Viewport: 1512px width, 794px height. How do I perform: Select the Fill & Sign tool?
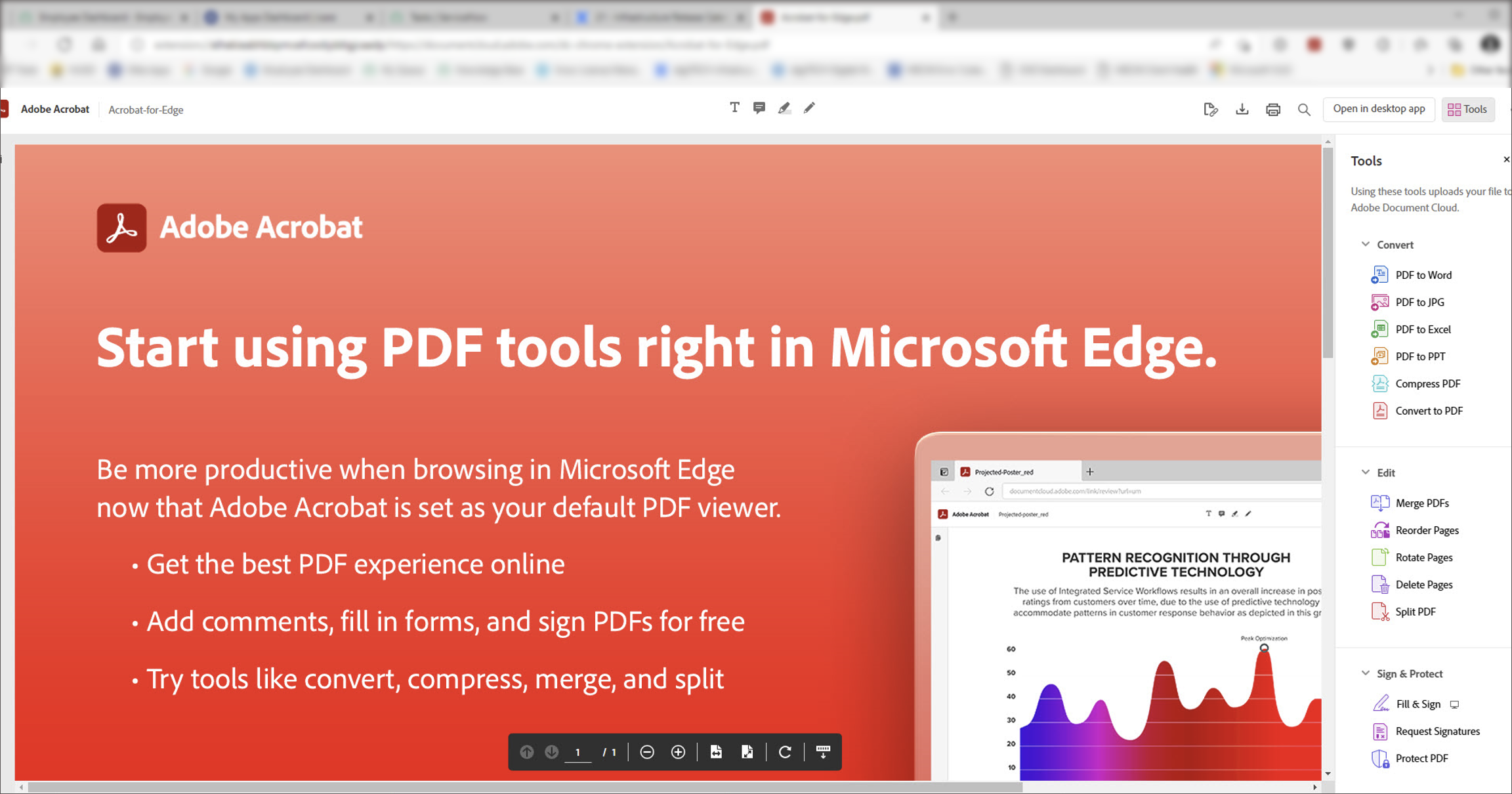point(1418,703)
